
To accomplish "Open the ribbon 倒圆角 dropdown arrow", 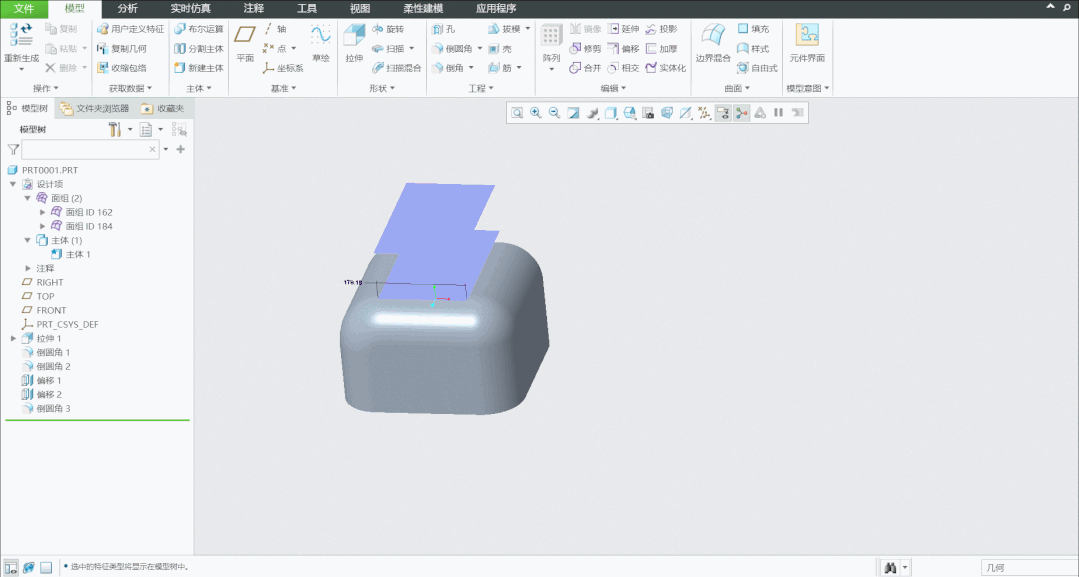I will (480, 49).
